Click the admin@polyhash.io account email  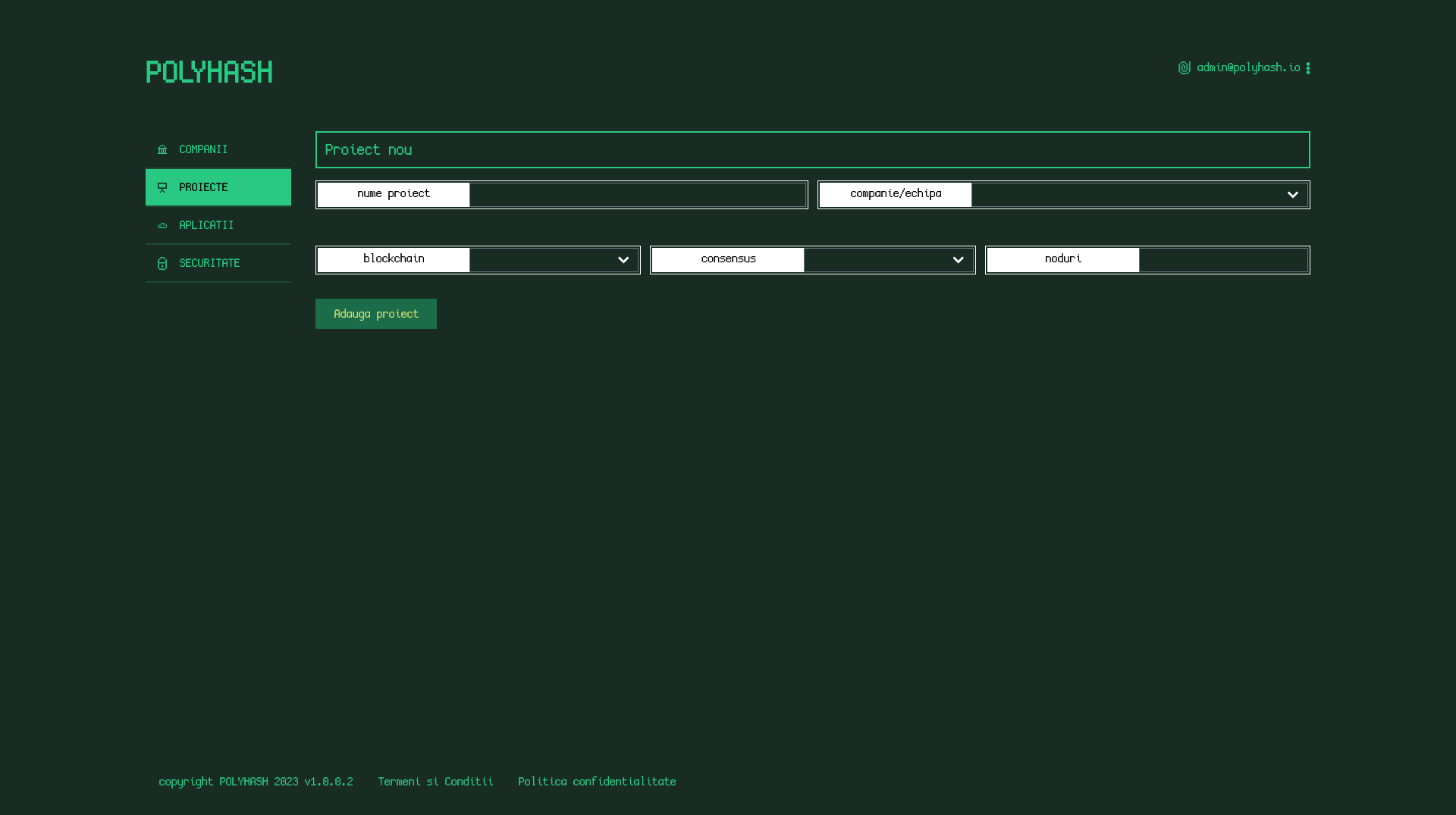tap(1248, 68)
